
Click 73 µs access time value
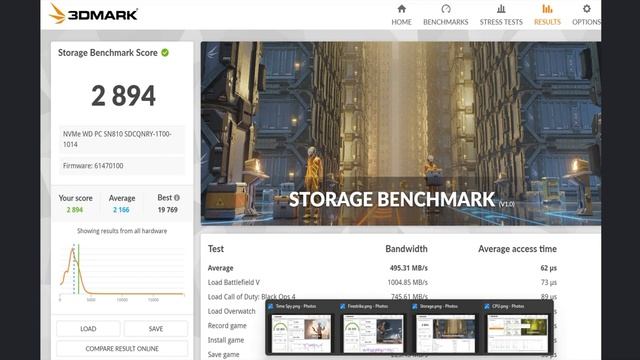pyautogui.click(x=549, y=282)
